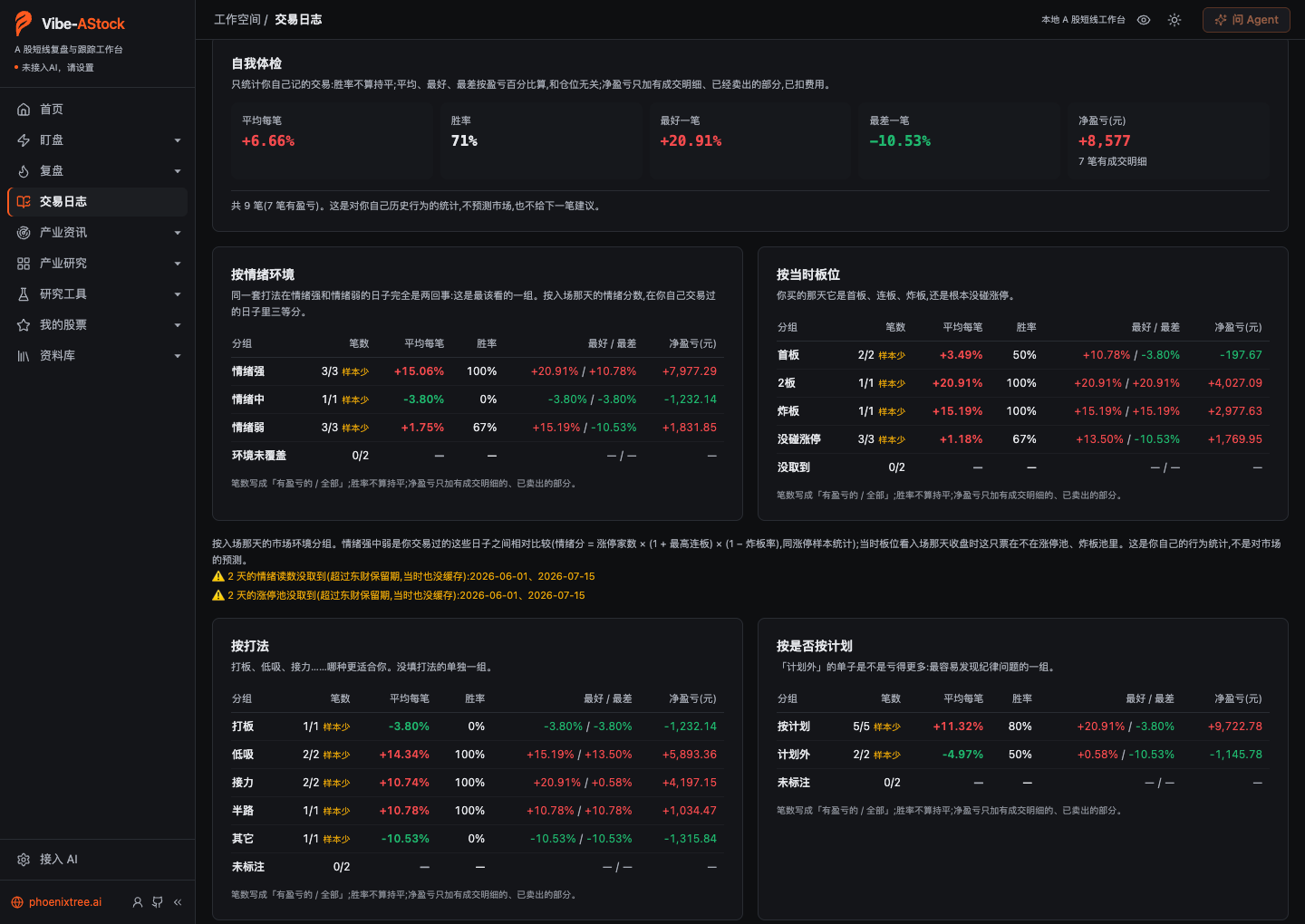Go to 工作空间 in the breadcrumb

[237, 19]
